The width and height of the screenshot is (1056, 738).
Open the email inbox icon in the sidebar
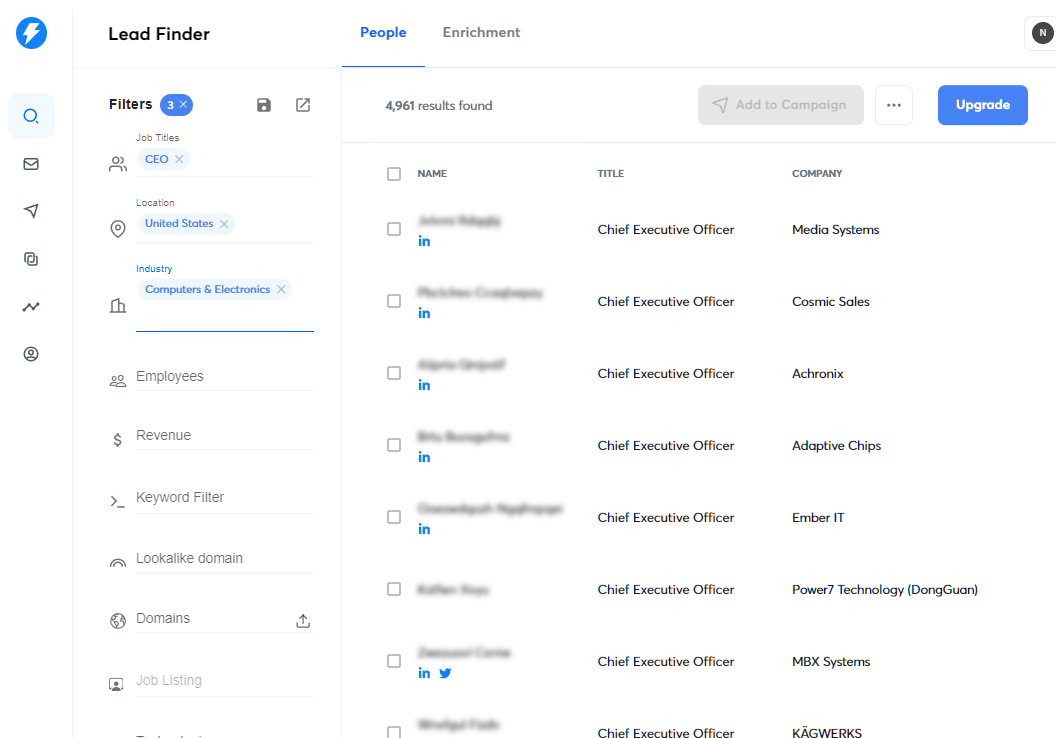click(x=31, y=163)
